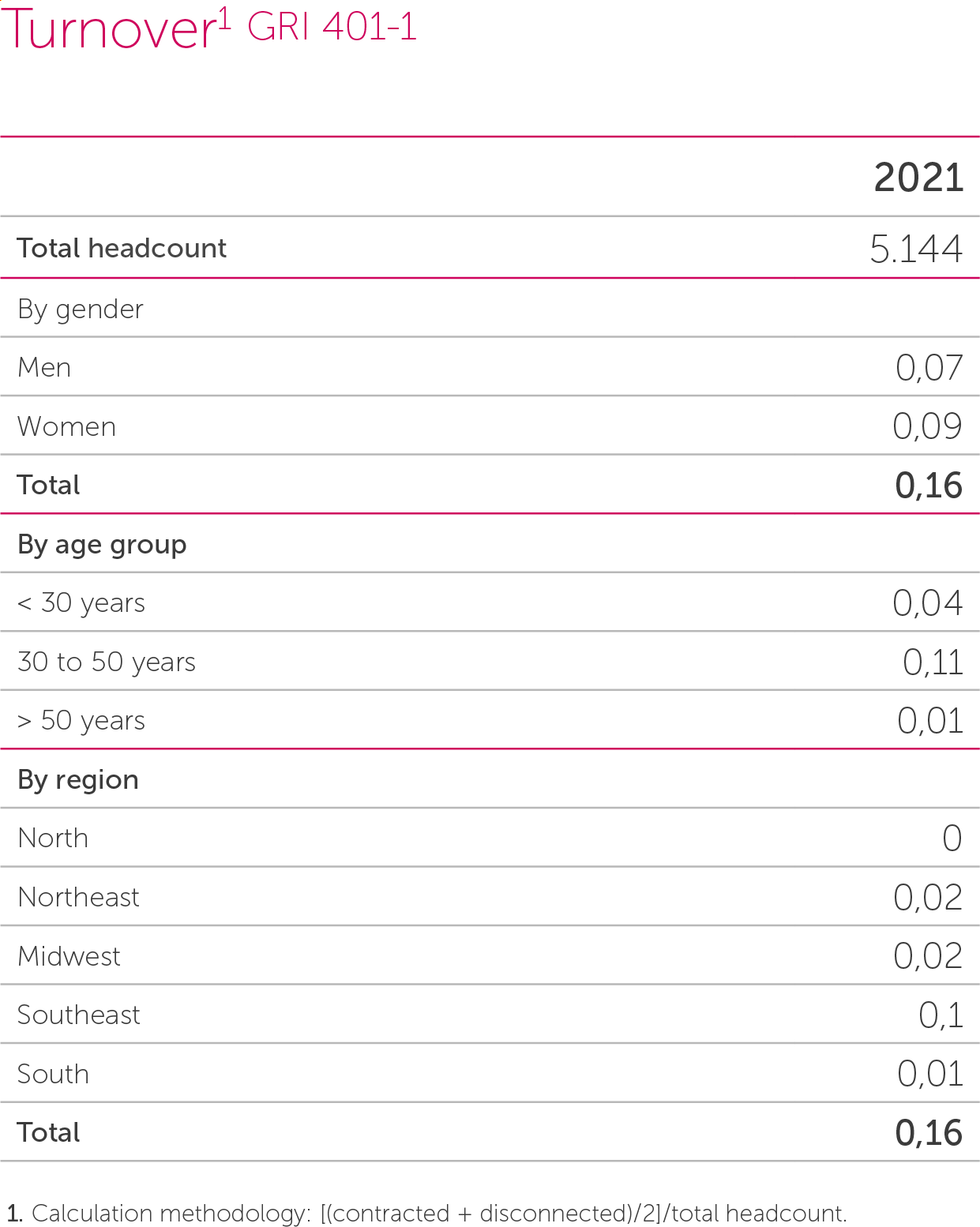This screenshot has height=1227, width=980.
Task: Select the North row label
Action: (x=53, y=838)
